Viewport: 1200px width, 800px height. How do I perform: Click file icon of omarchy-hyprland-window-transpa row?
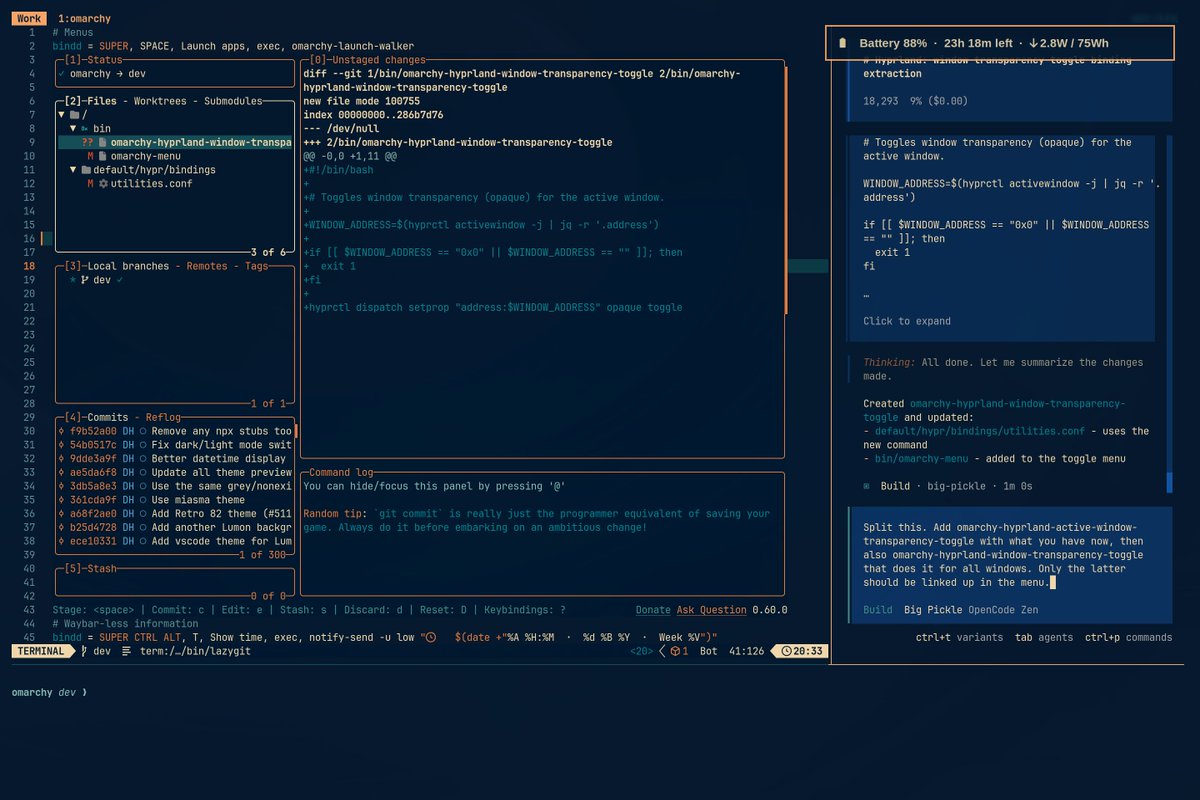pyautogui.click(x=102, y=143)
